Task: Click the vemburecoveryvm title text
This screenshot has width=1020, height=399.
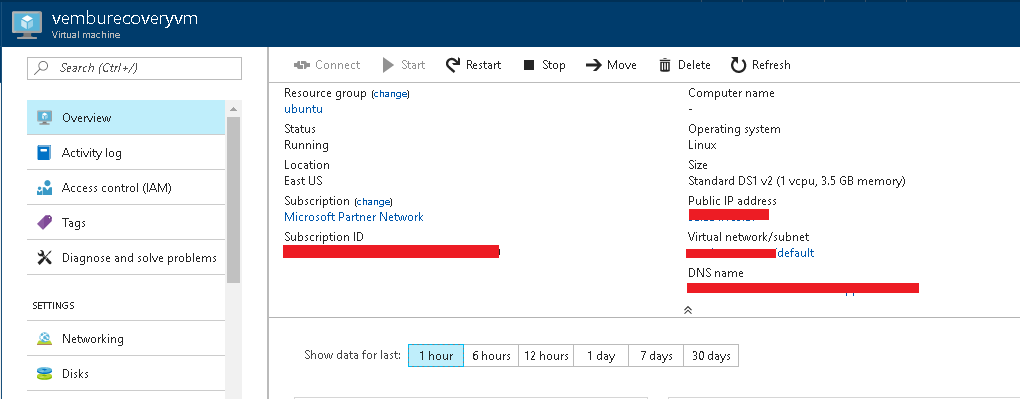Action: click(x=124, y=18)
